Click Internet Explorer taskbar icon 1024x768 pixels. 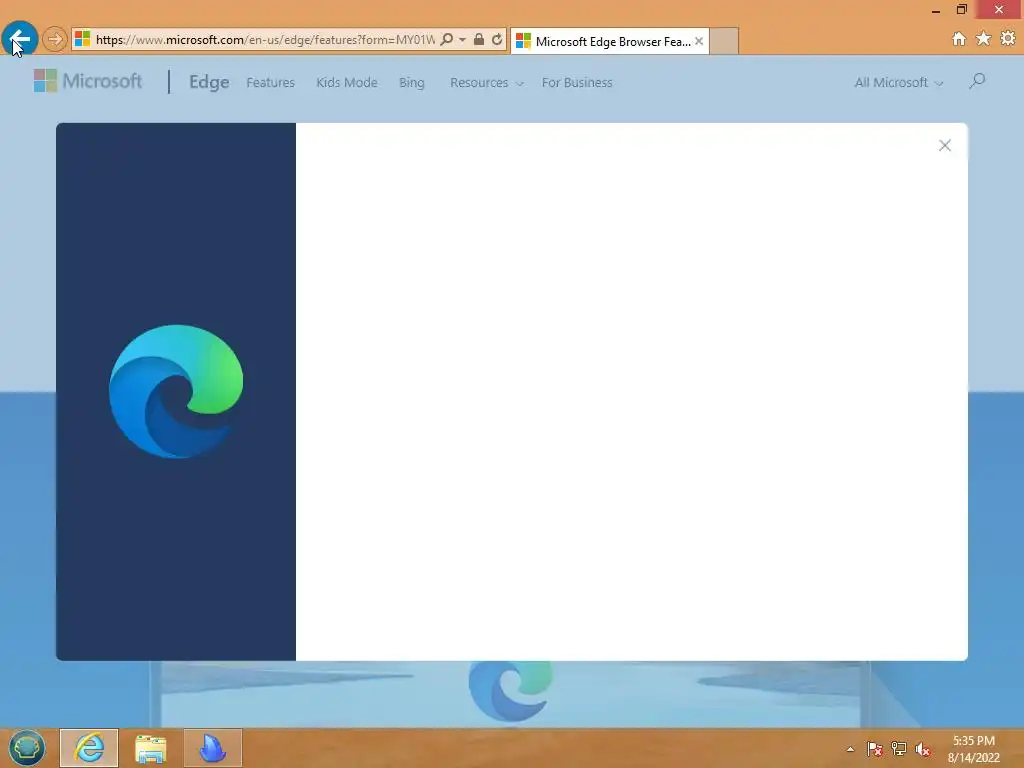click(x=89, y=748)
